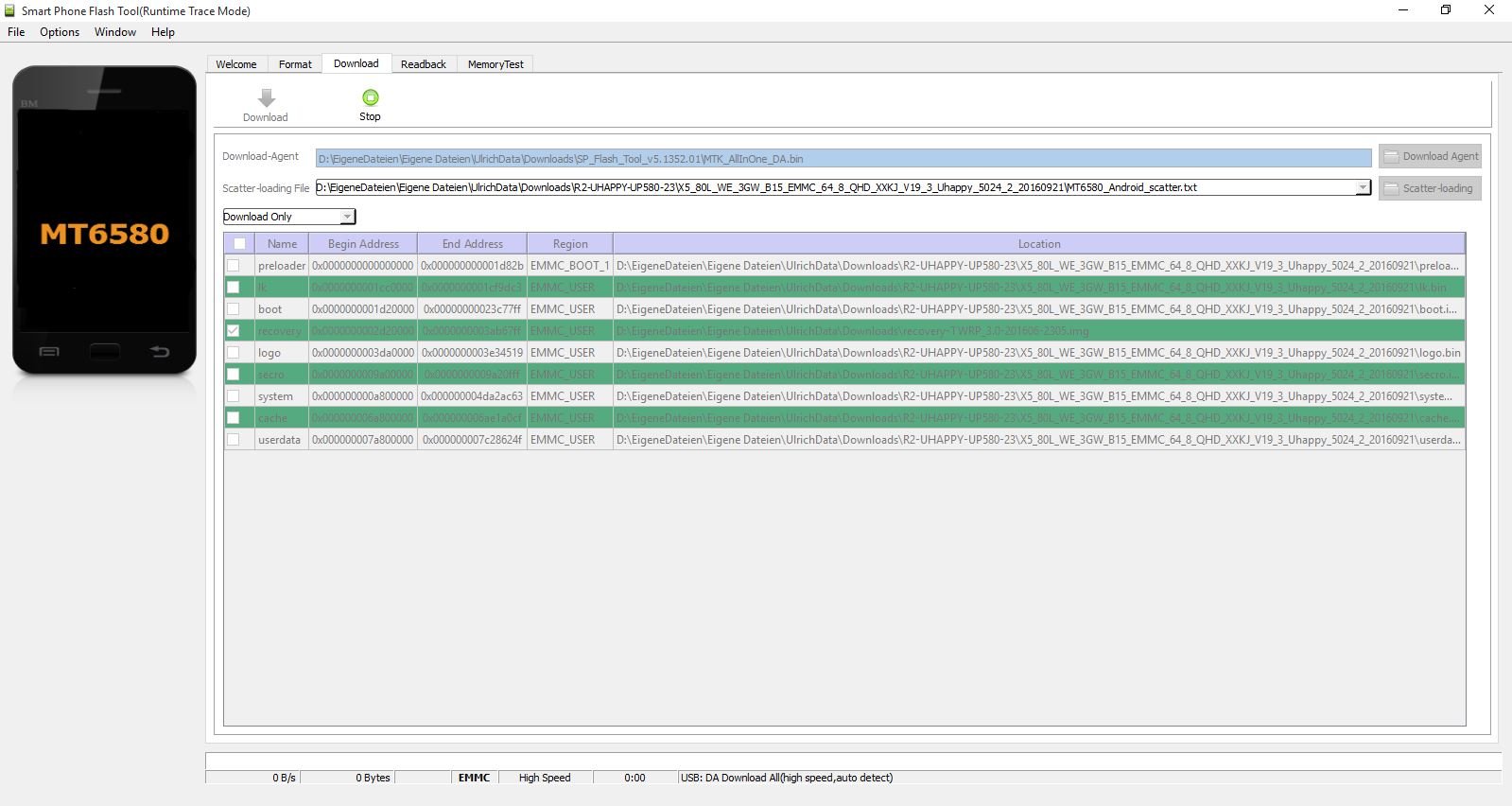Toggle the lk row checkbox
Screen dimensions: 1512x806
pyautogui.click(x=234, y=288)
